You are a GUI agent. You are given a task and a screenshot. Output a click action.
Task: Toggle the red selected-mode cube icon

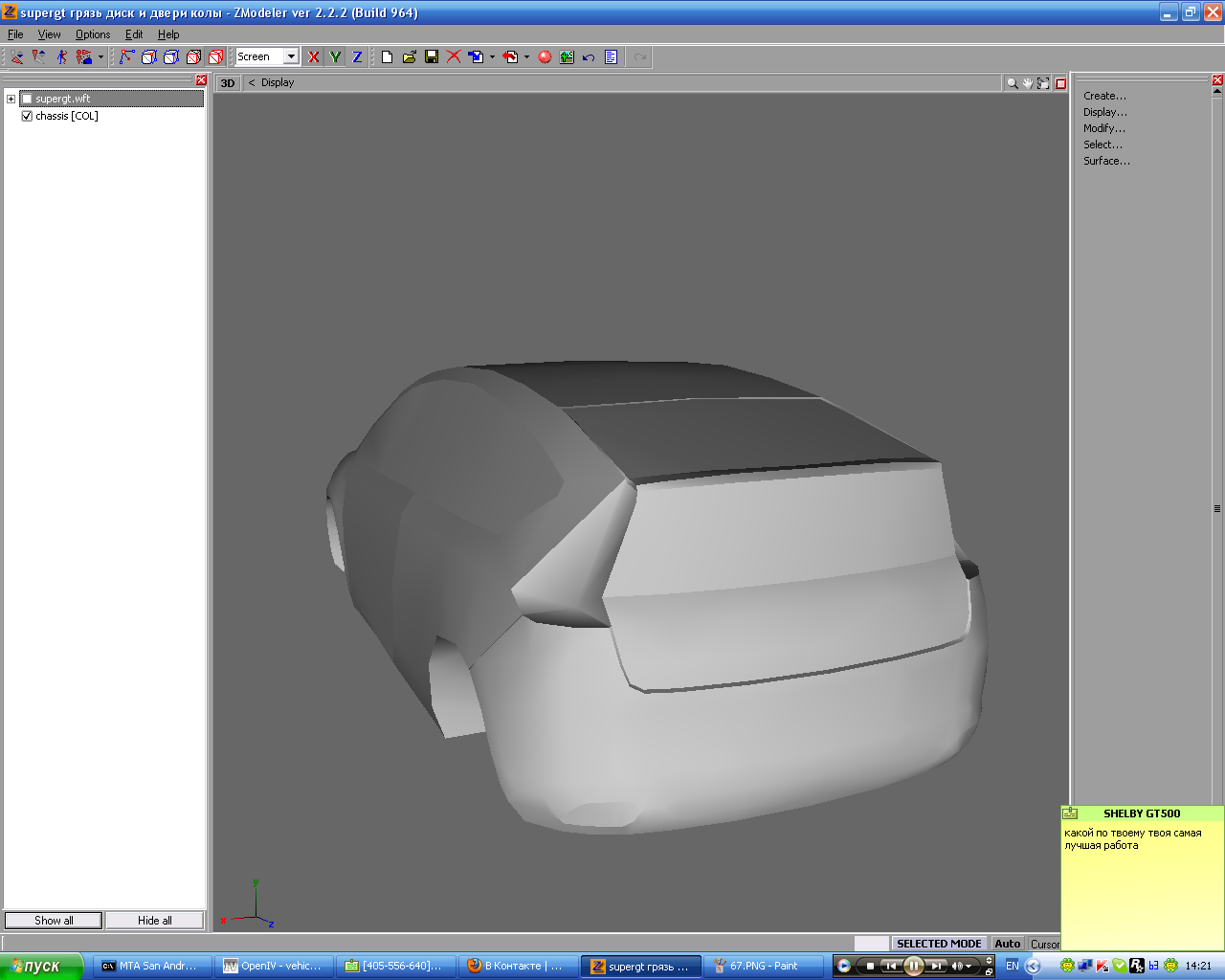tap(216, 57)
